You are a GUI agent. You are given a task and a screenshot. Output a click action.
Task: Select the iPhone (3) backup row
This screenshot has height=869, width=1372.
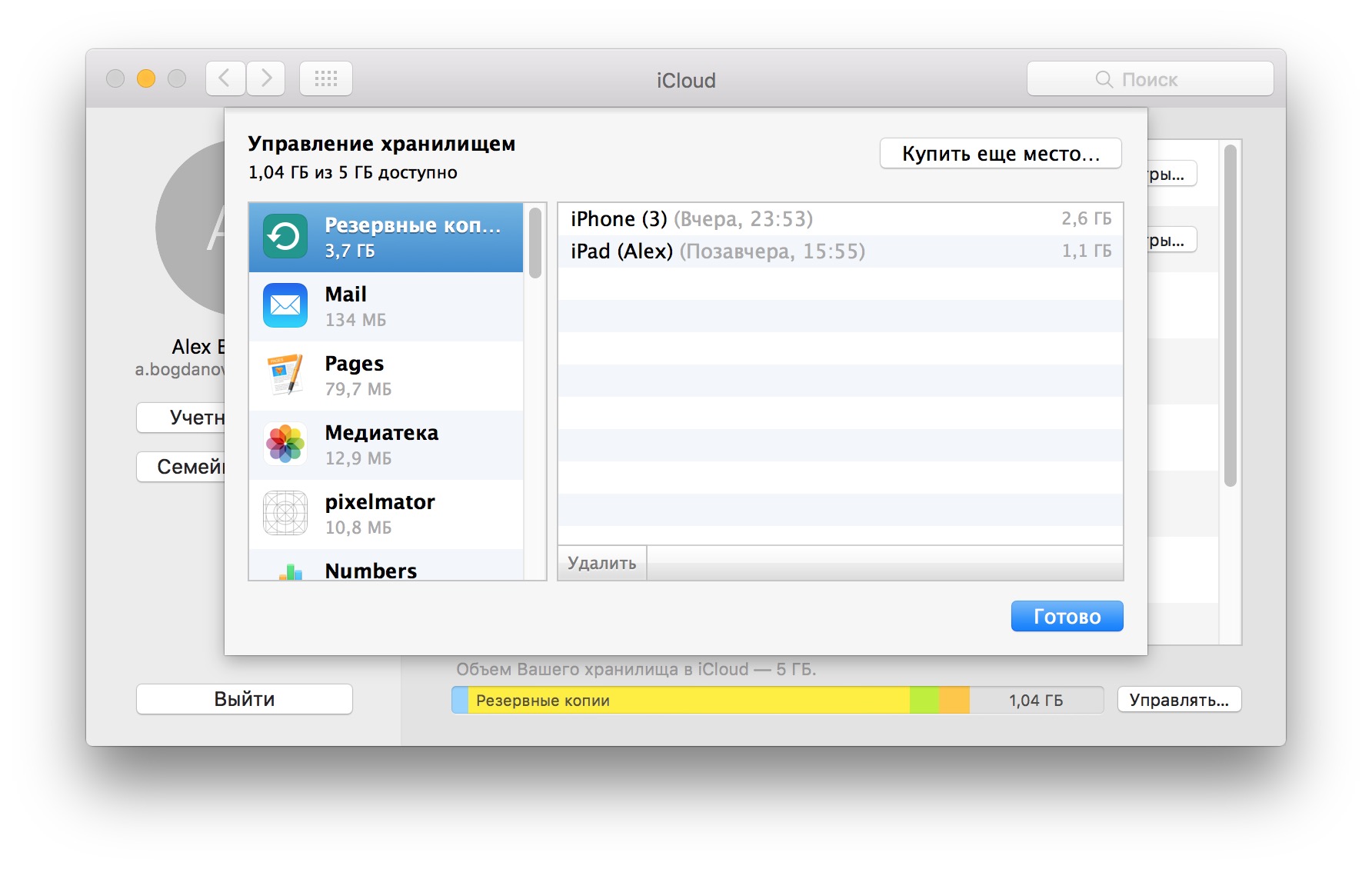pyautogui.click(x=840, y=219)
